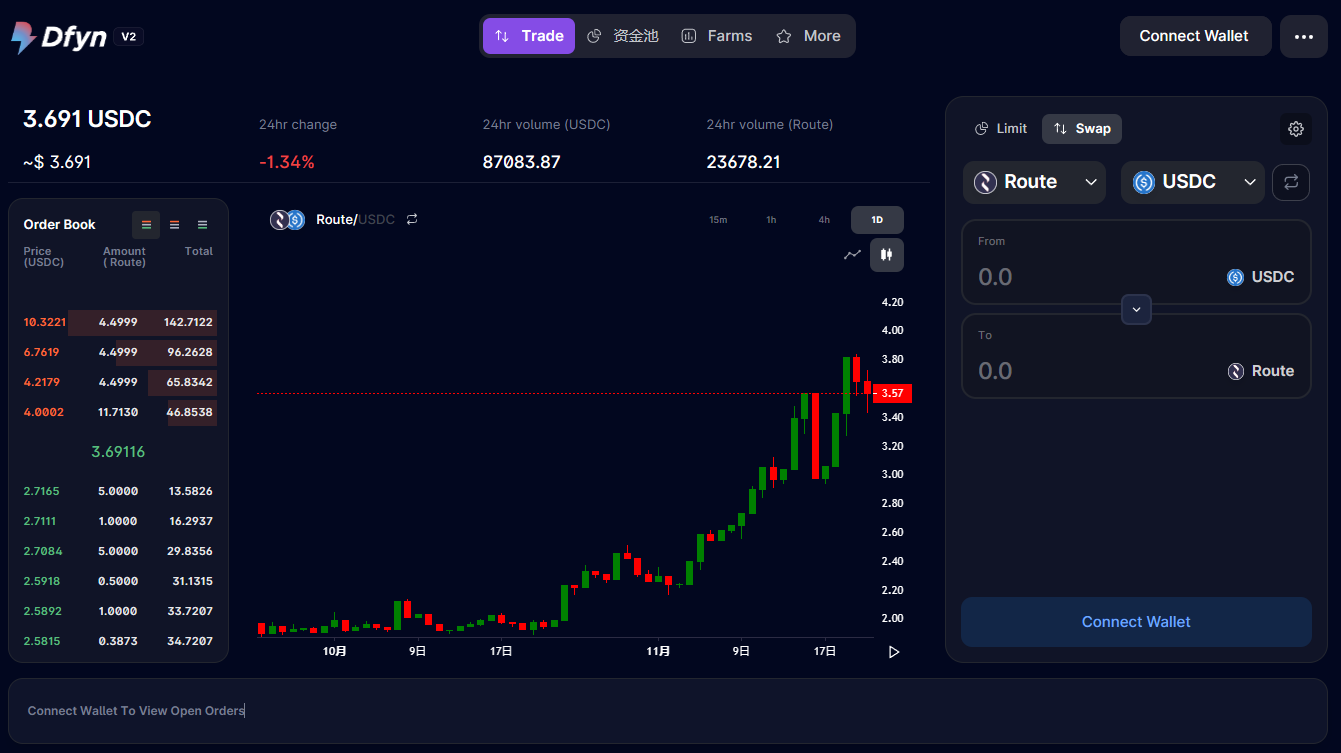Show buy orders only view
Screen dimensions: 1341x753
click(202, 225)
